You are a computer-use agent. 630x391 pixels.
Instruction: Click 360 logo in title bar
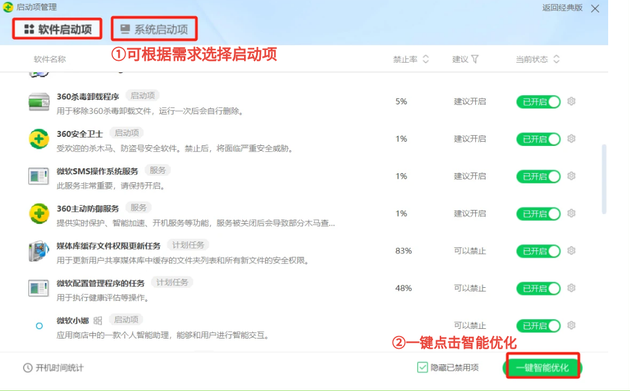tap(8, 7)
